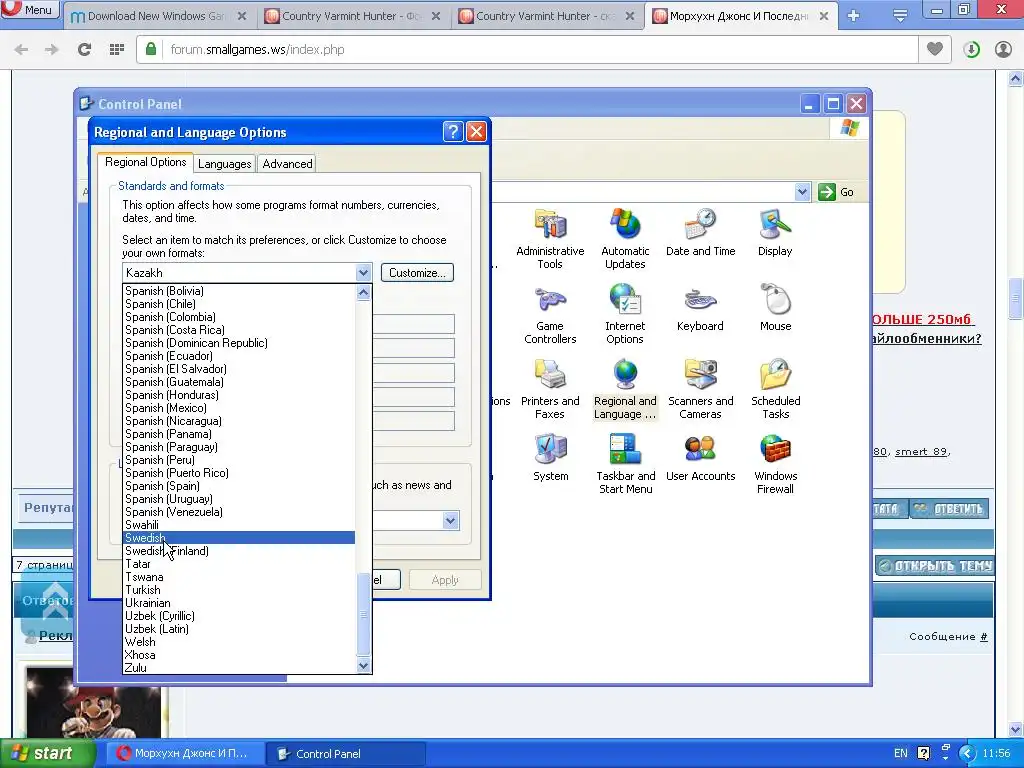The width and height of the screenshot is (1024, 768).
Task: Switch to Languages tab in dialog
Action: point(225,164)
